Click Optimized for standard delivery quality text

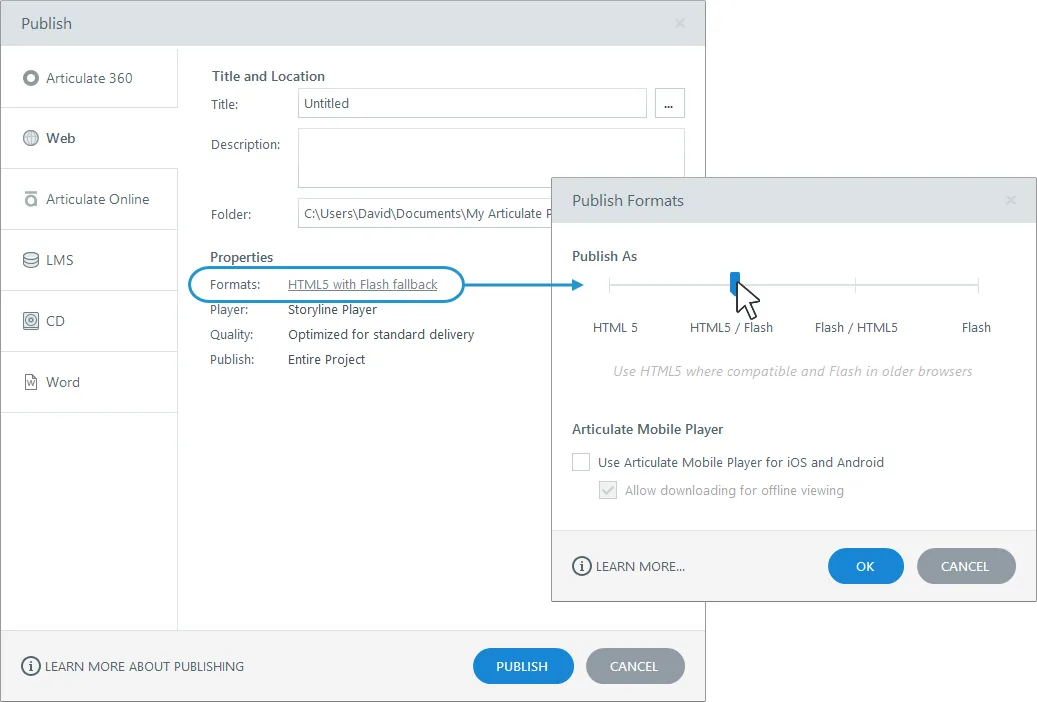[381, 335]
